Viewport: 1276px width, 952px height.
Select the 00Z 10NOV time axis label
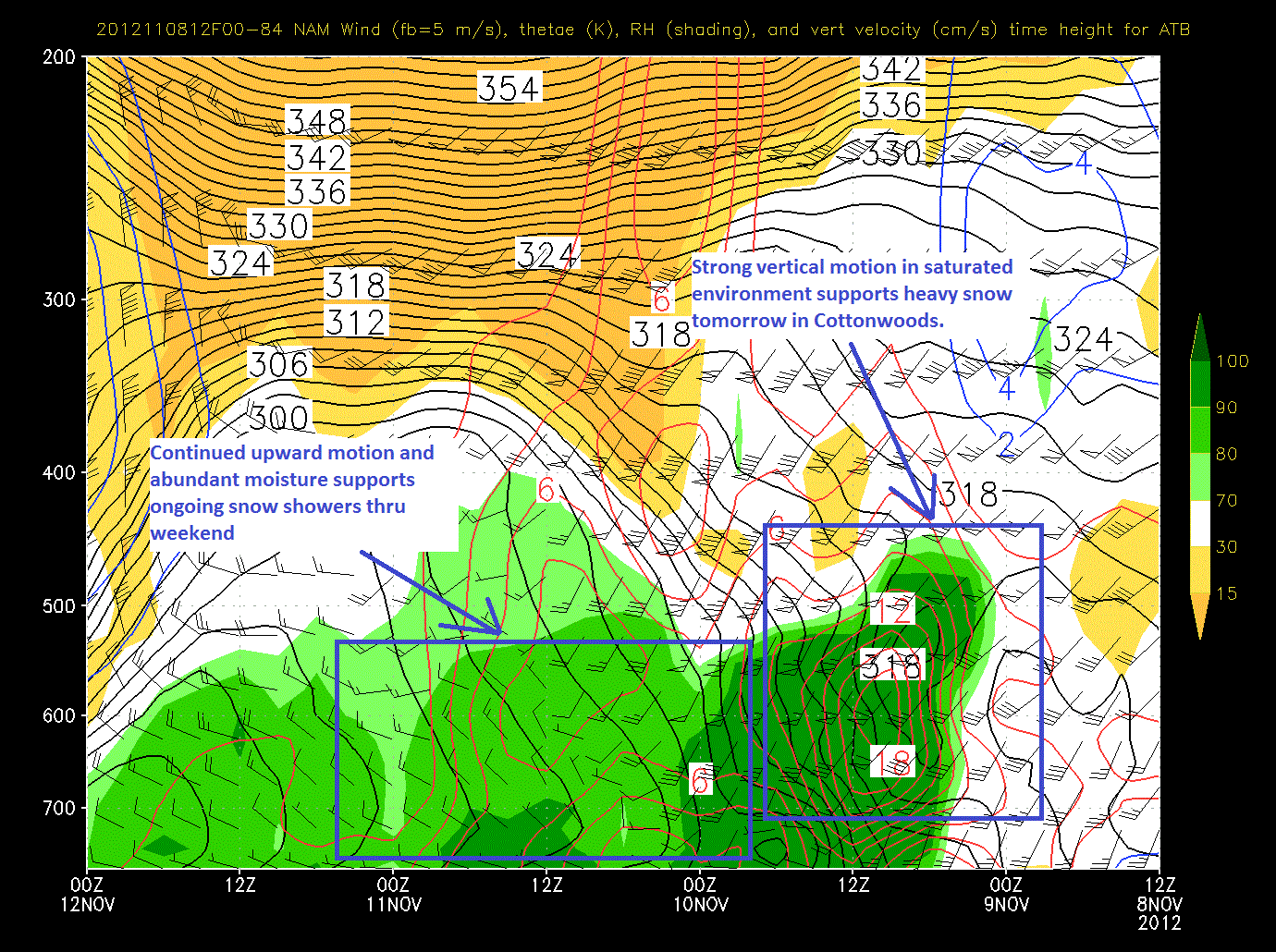[x=700, y=895]
